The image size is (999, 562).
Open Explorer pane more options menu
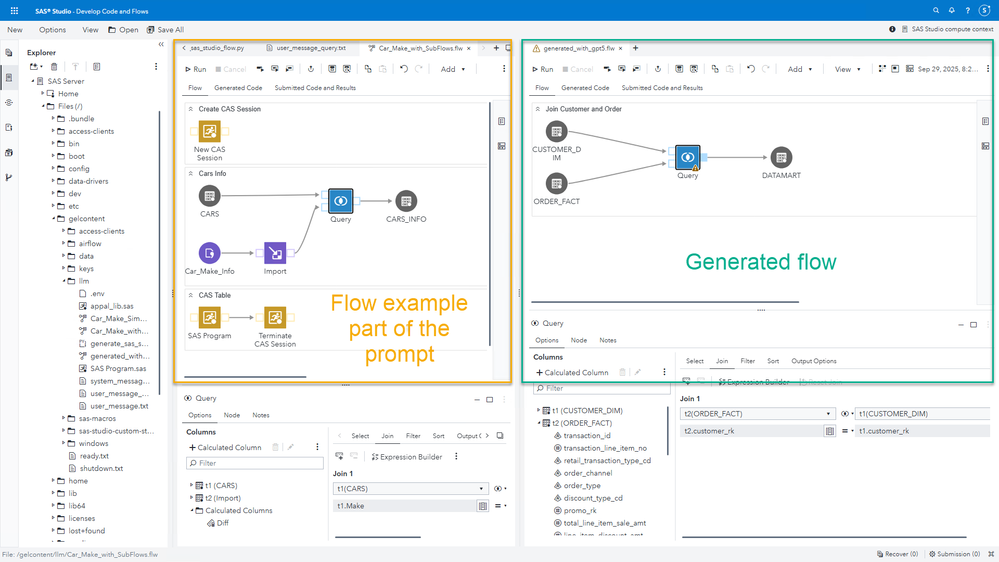[x=156, y=66]
